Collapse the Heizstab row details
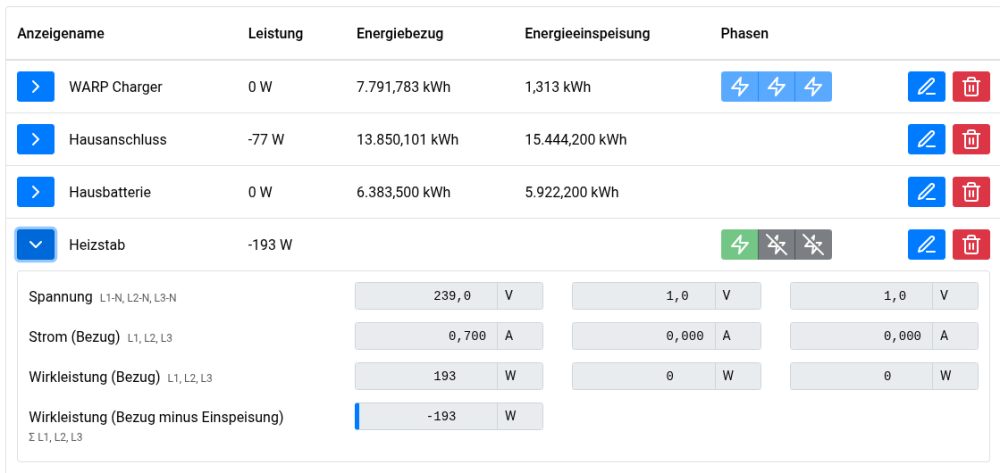 pyautogui.click(x=35, y=244)
